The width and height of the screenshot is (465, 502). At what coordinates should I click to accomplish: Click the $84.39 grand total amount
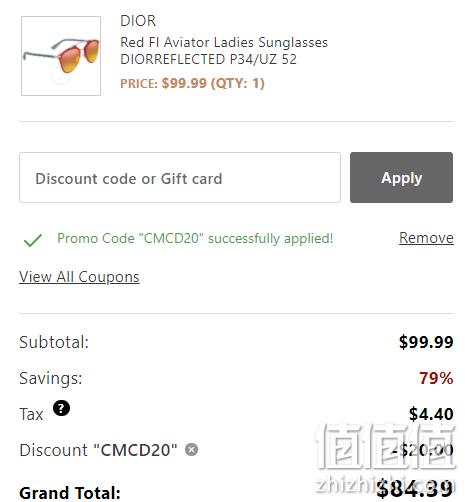coord(415,488)
